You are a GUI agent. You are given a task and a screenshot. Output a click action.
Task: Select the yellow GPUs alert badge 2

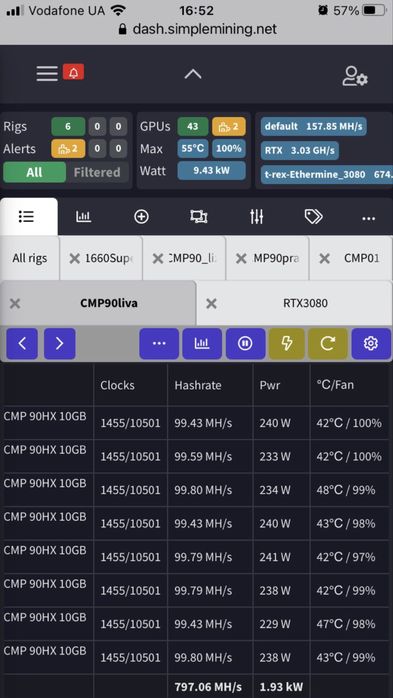coord(229,126)
